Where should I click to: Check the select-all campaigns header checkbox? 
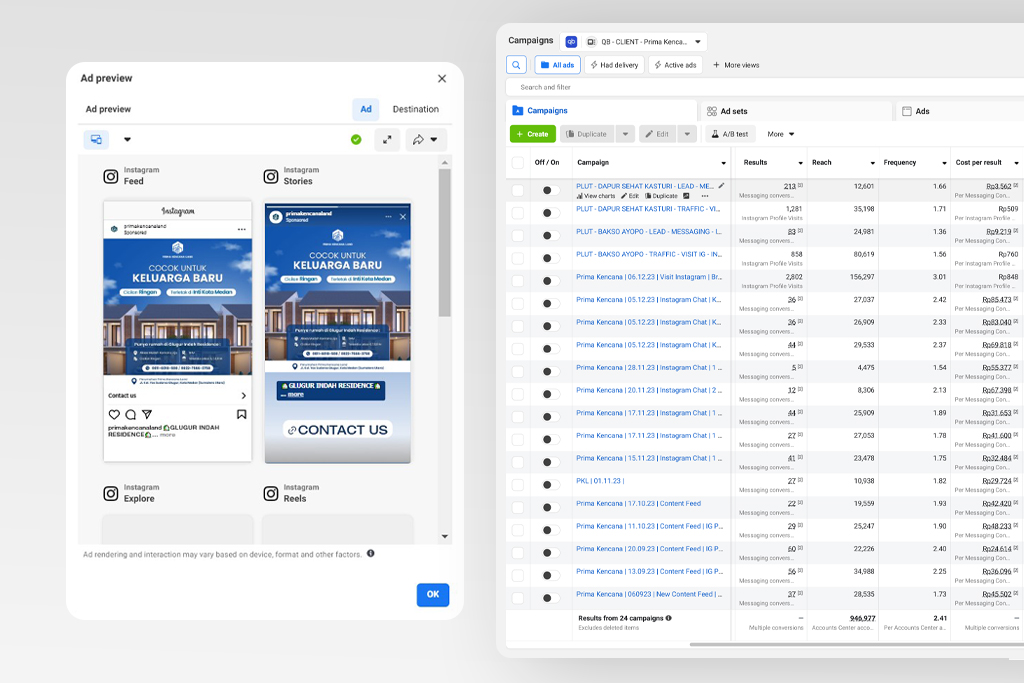point(517,162)
